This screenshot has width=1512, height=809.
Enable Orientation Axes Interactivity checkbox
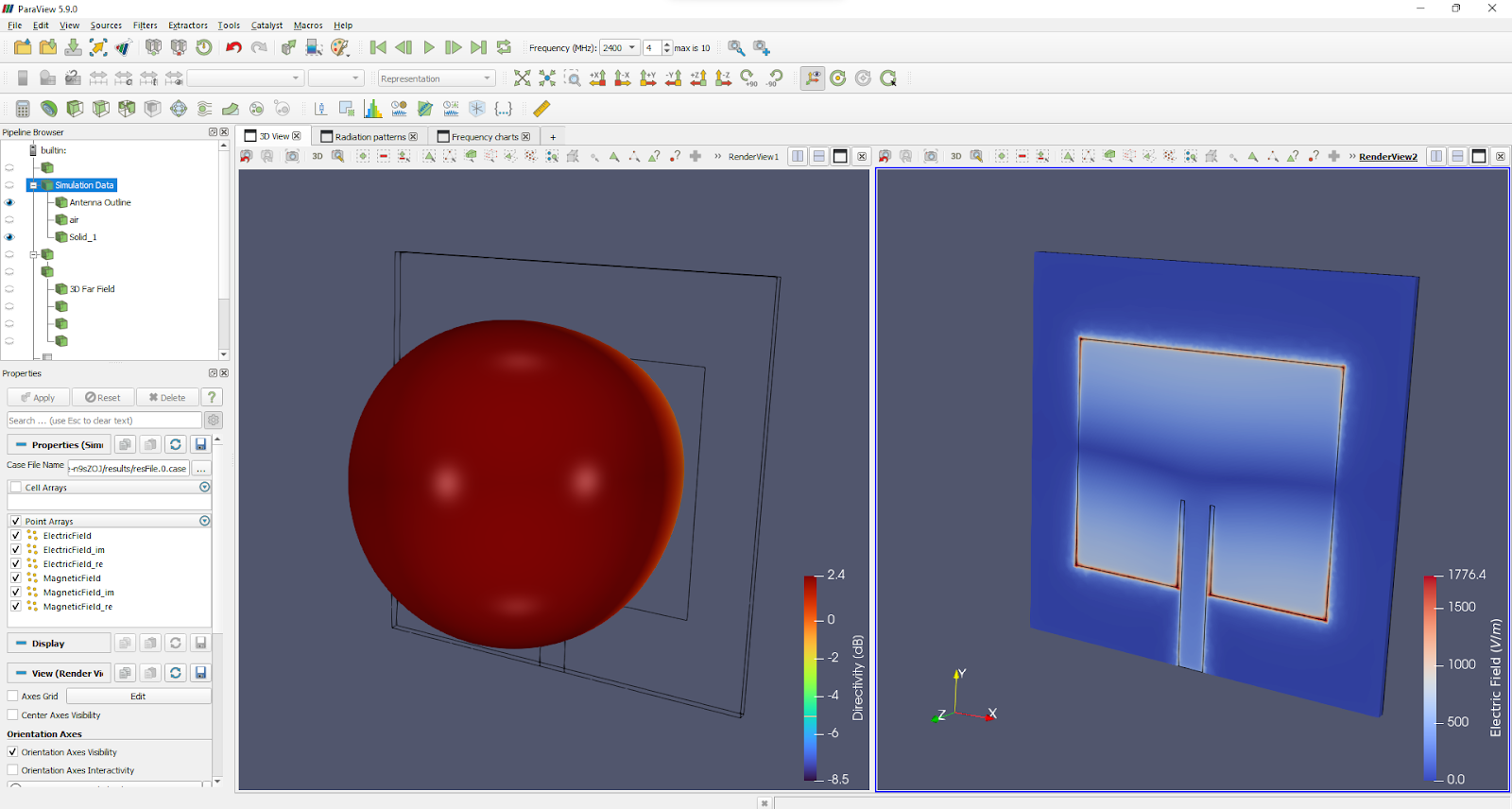point(13,769)
